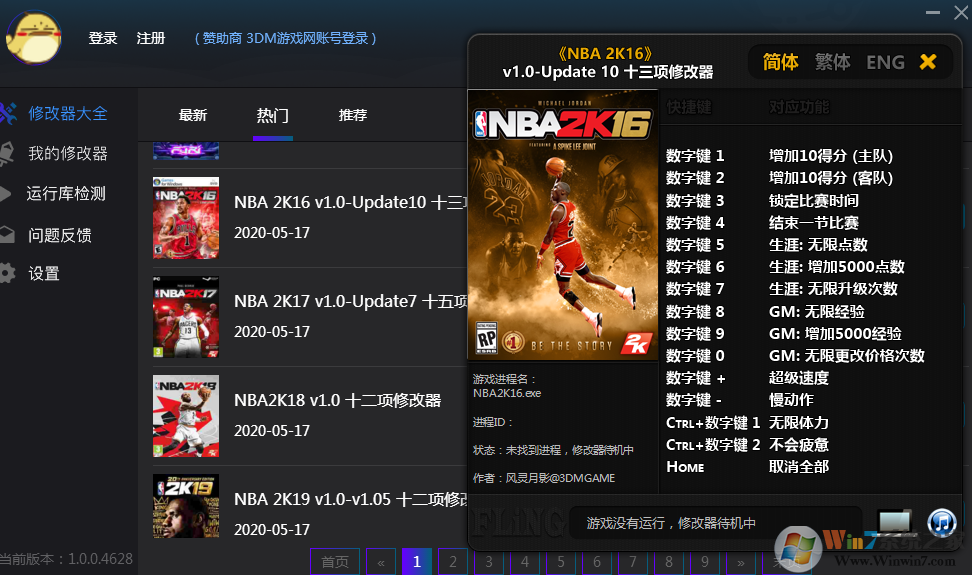Click the GM: 无限更改价格次数 cheat row
The image size is (972, 575).
click(795, 356)
